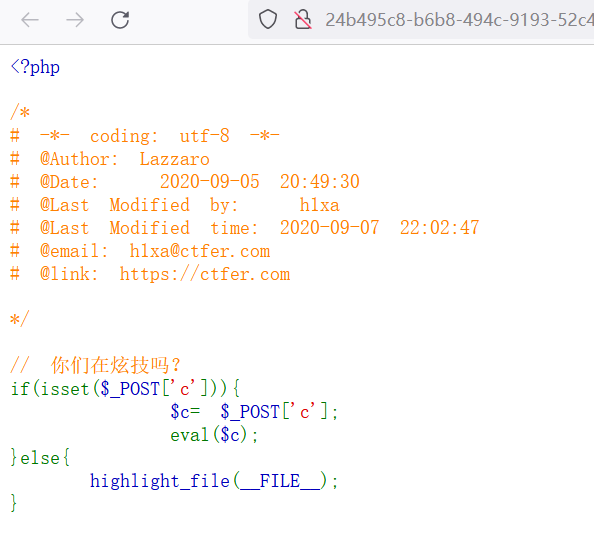Click the Last Modified time 22:02:47 value

(439, 228)
